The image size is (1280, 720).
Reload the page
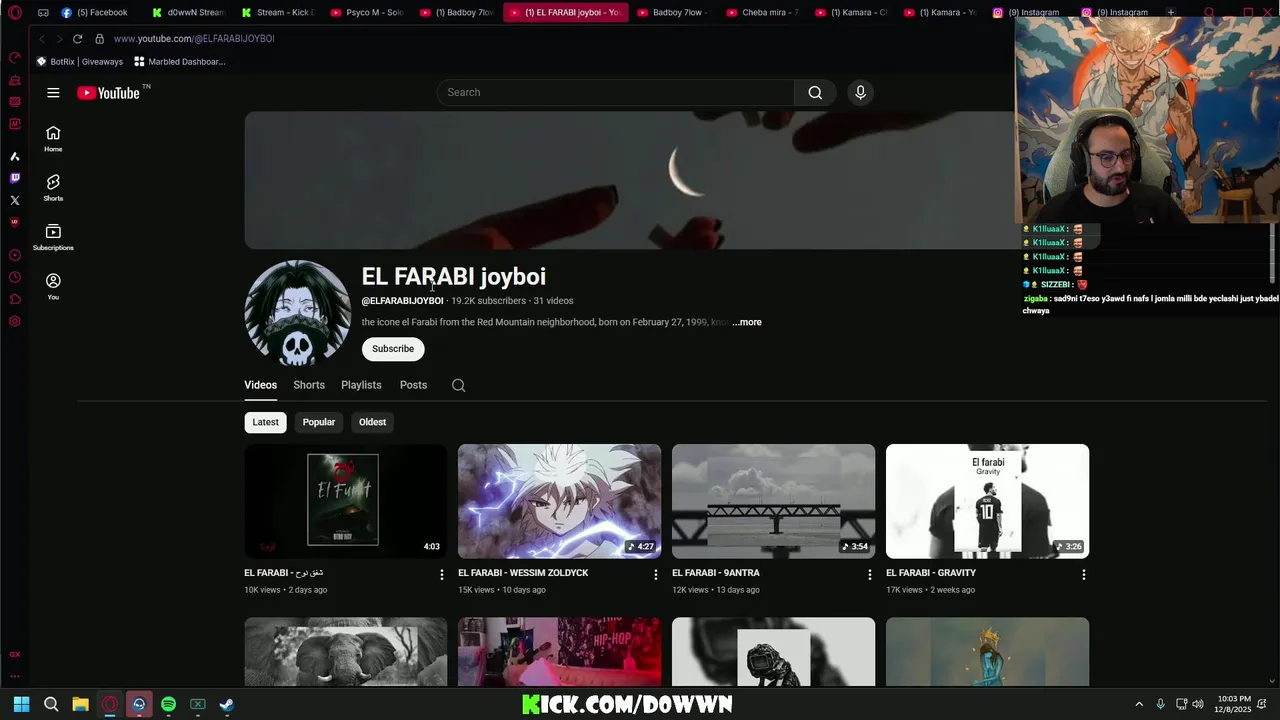pyautogui.click(x=77, y=38)
